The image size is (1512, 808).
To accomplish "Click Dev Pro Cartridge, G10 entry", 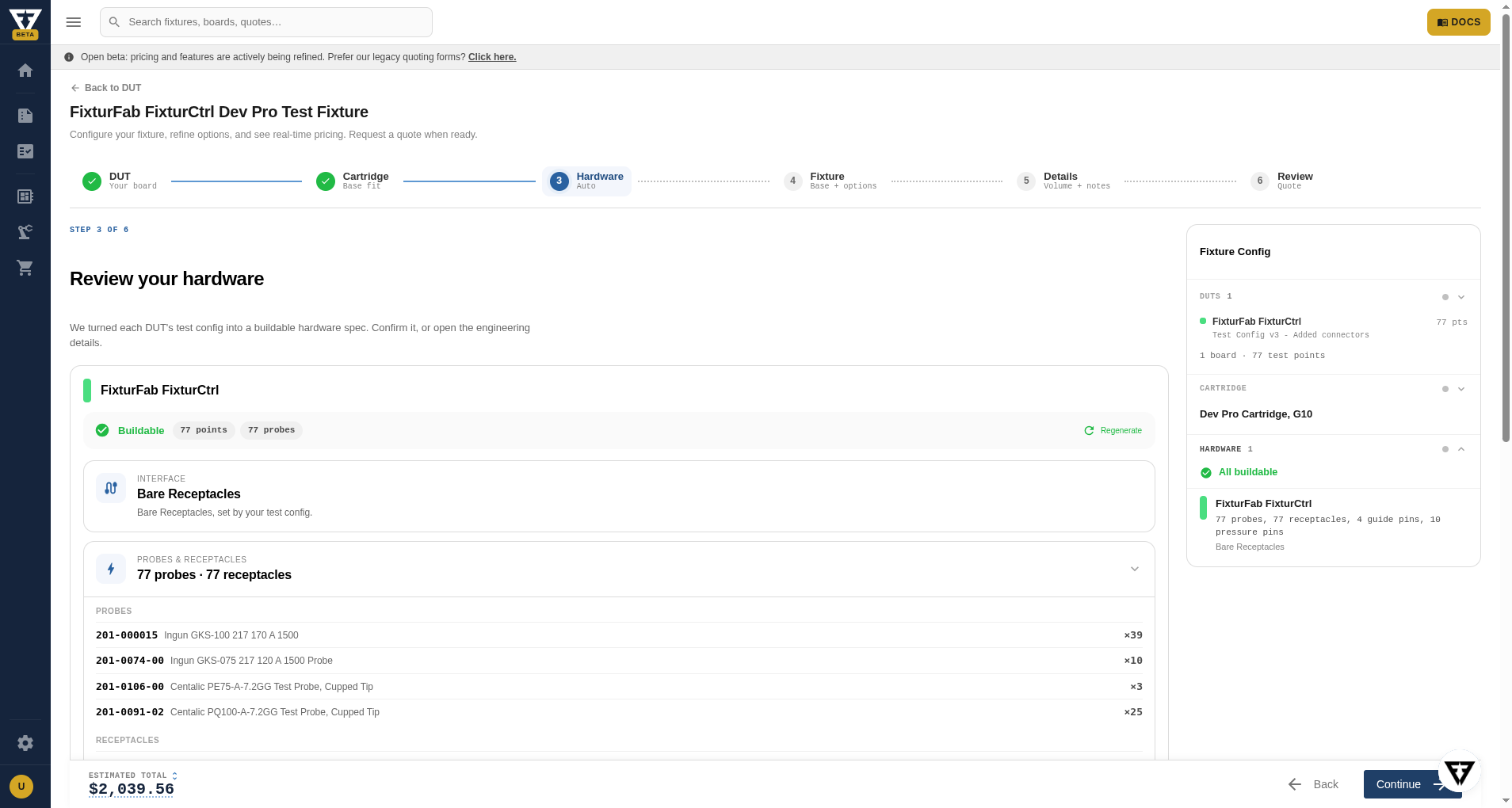I will (x=1256, y=414).
